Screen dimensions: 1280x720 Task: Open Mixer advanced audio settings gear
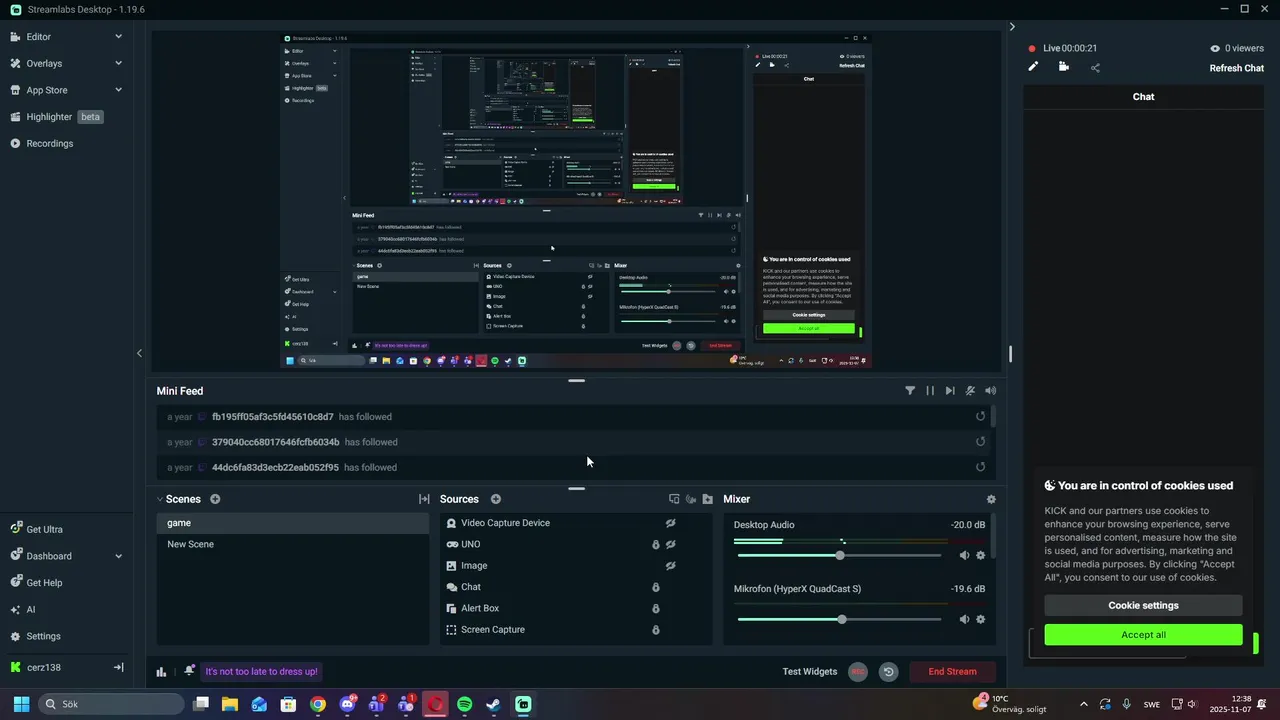tap(991, 499)
